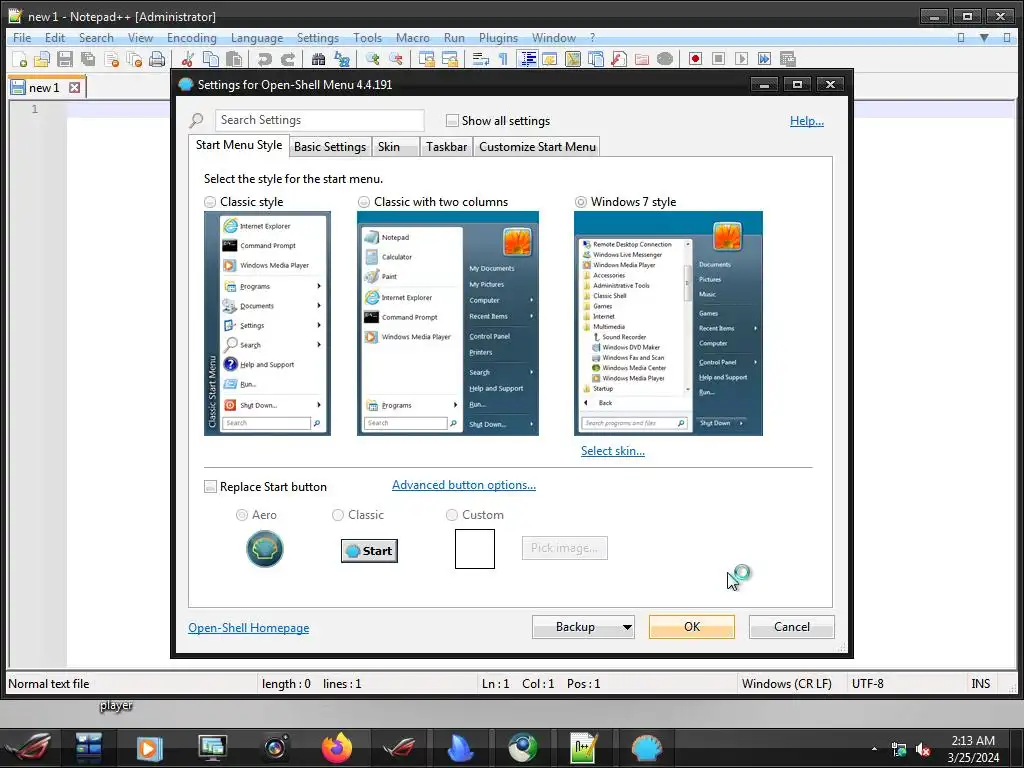Visit the Open-Shell Homepage link
Screen dimensions: 1024x768
point(249,628)
